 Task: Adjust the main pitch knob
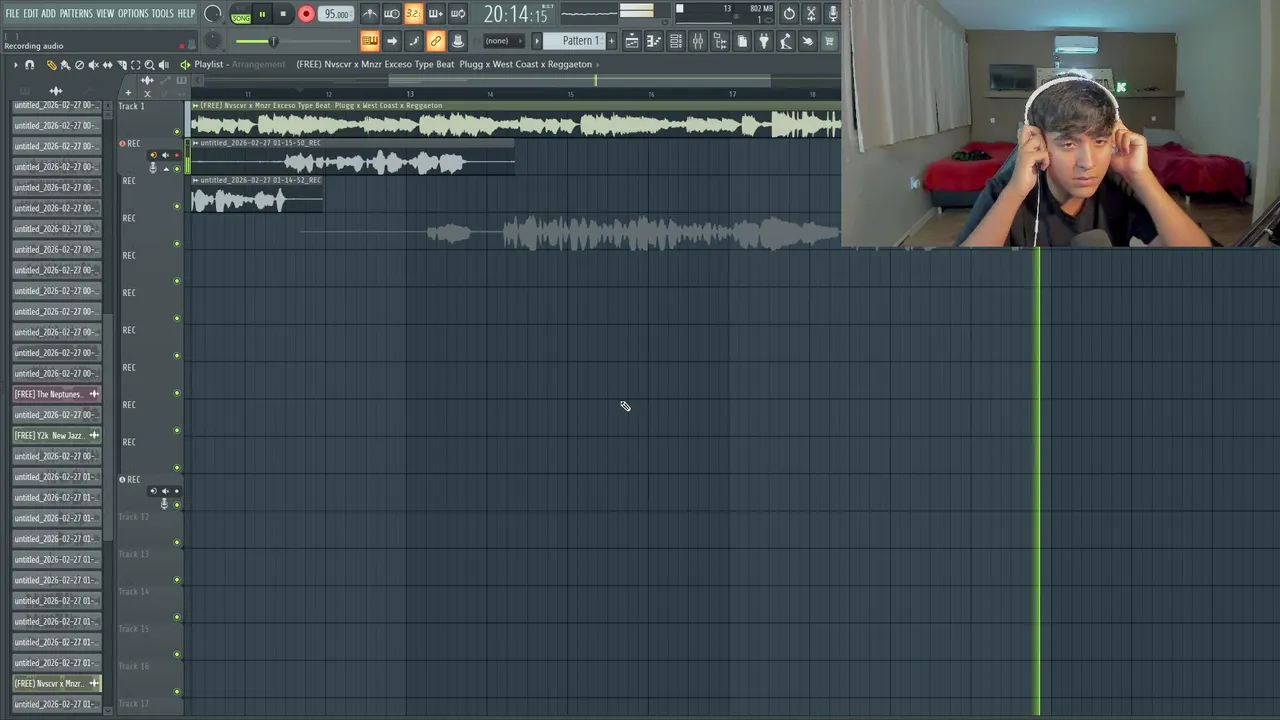pos(213,41)
